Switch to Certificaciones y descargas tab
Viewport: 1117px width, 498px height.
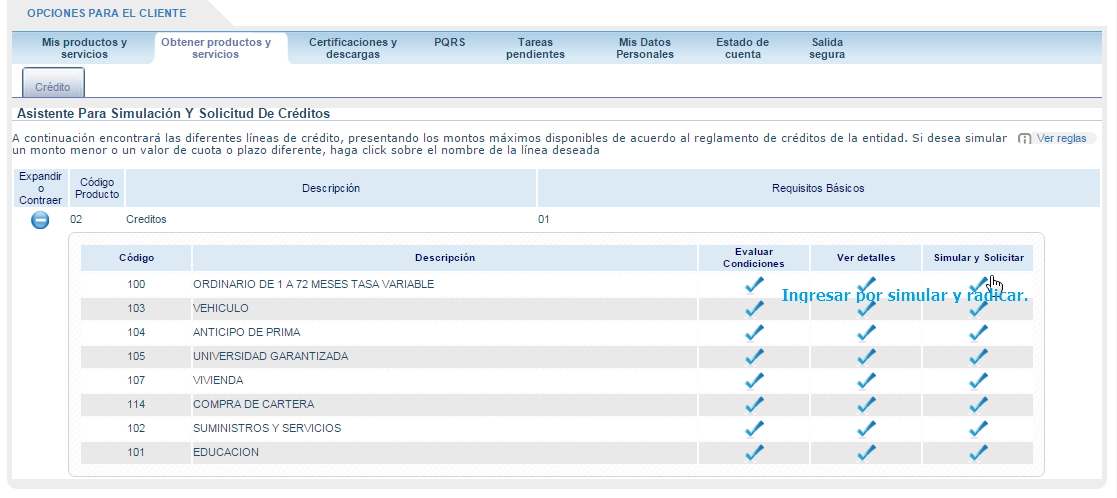click(352, 48)
